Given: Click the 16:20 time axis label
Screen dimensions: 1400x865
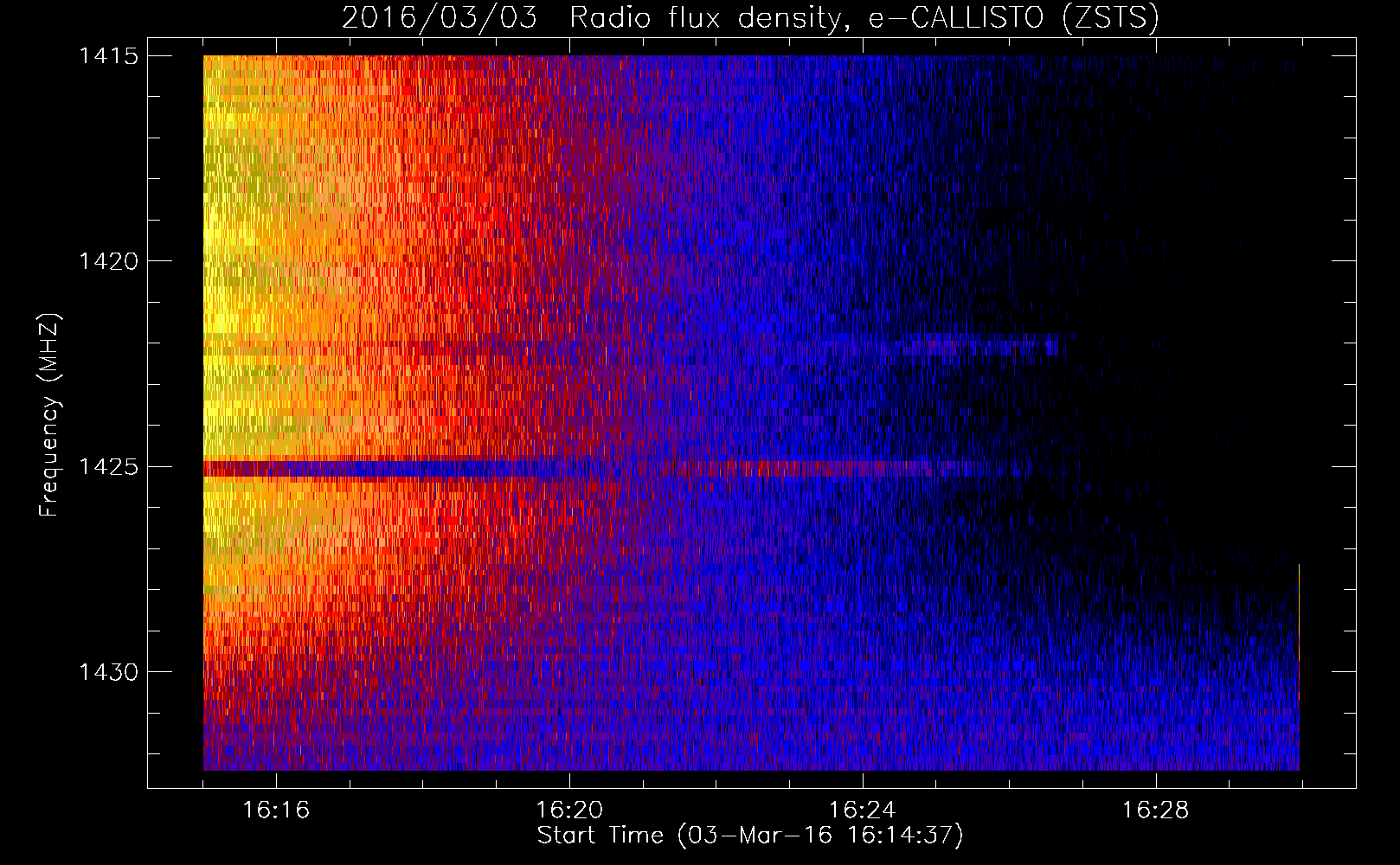Looking at the screenshot, I should [569, 811].
